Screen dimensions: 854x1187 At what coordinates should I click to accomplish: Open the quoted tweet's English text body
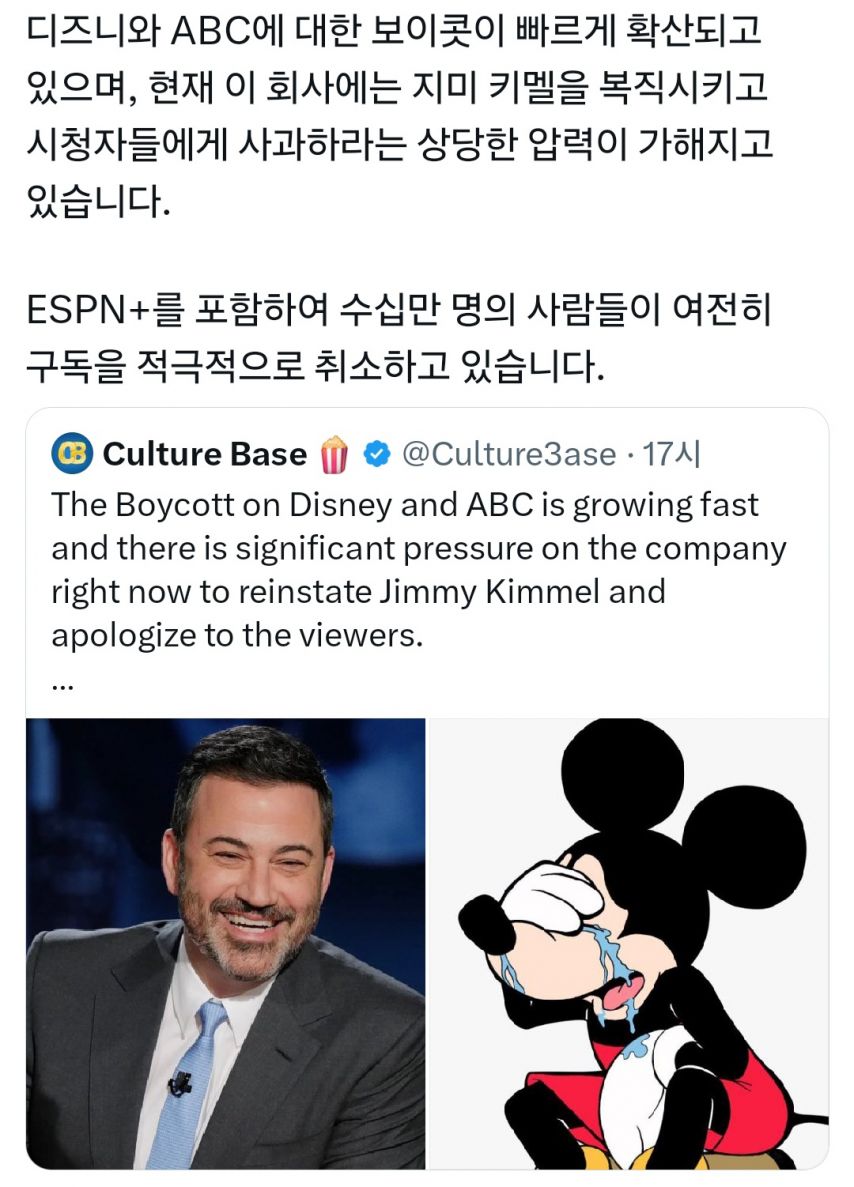[x=419, y=570]
